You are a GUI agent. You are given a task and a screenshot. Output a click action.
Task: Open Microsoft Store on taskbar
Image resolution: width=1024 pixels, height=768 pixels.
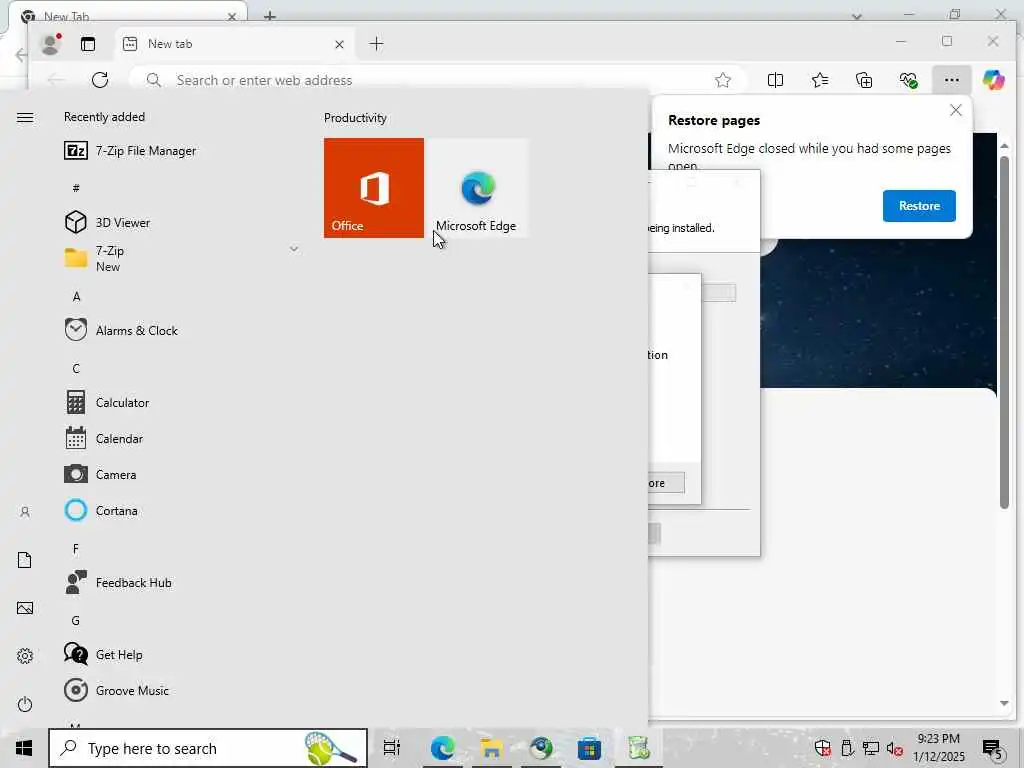(x=589, y=748)
